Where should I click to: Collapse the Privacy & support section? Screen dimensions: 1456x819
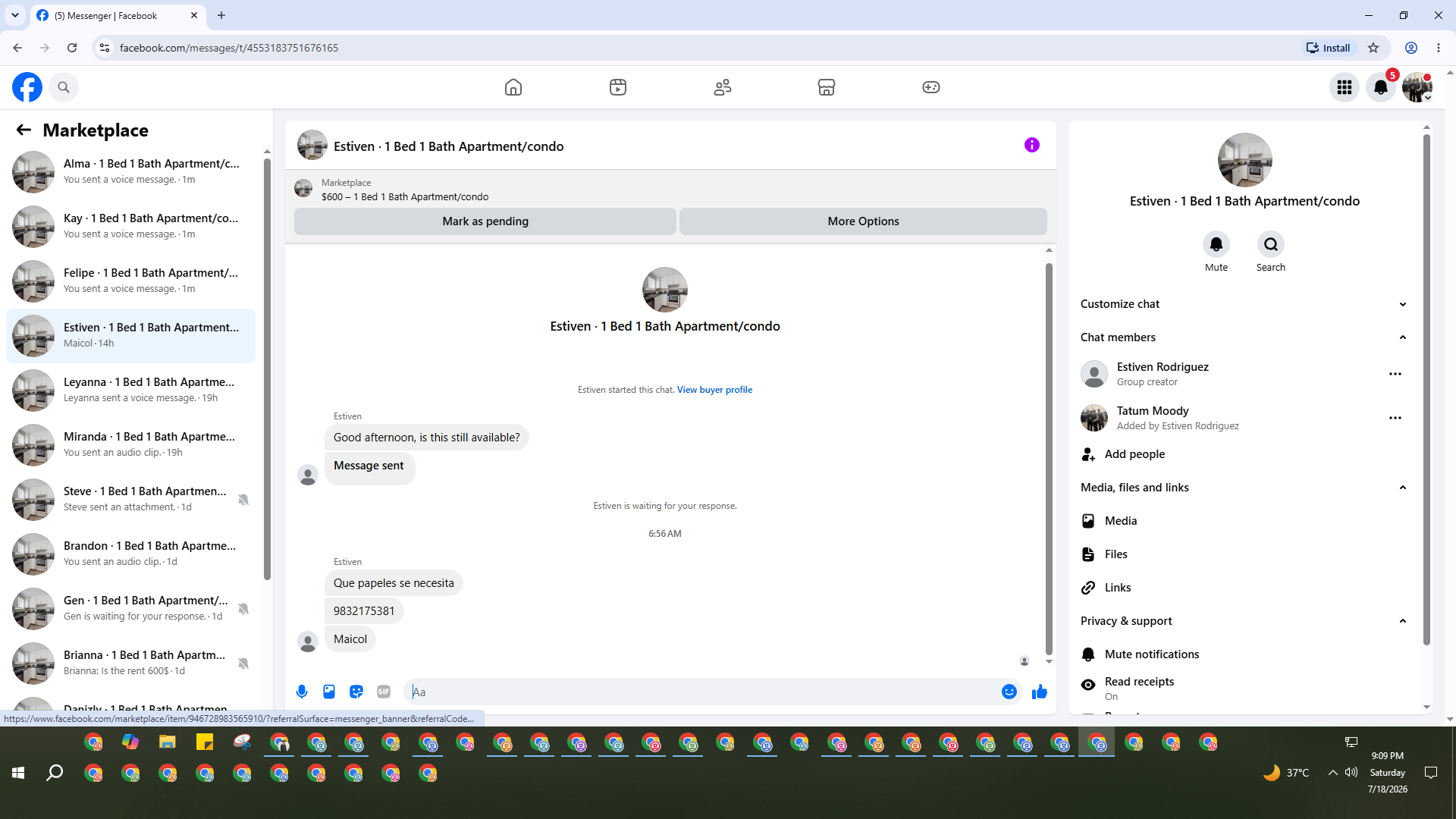(x=1244, y=621)
